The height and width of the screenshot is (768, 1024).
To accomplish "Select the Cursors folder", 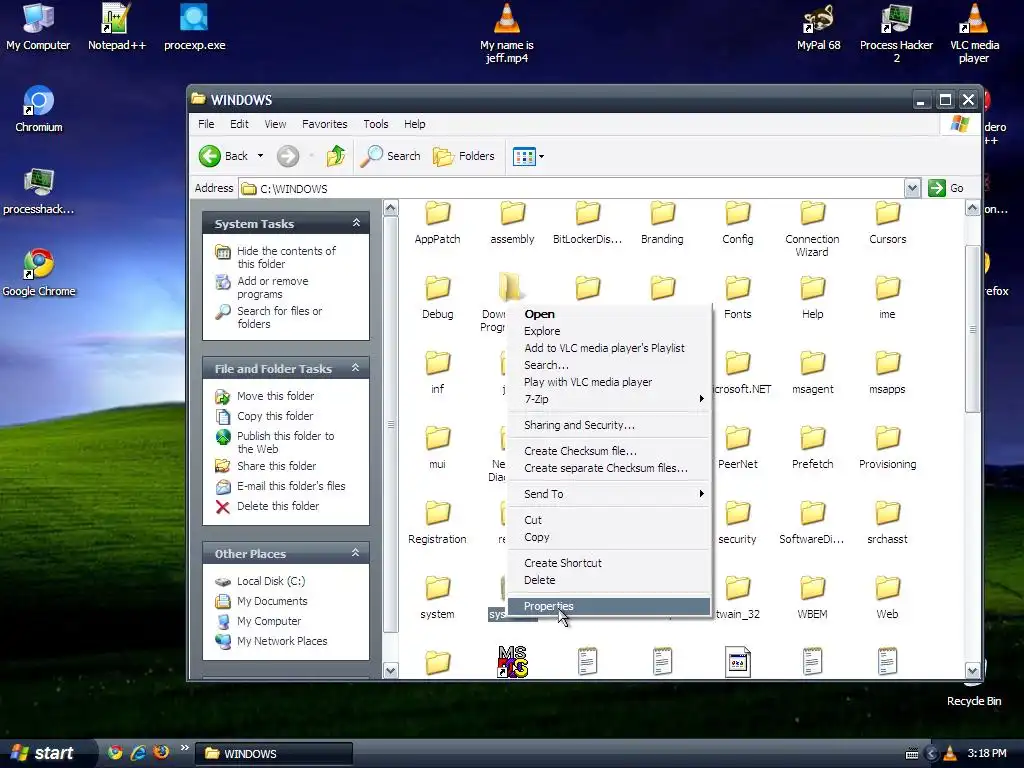I will point(888,222).
